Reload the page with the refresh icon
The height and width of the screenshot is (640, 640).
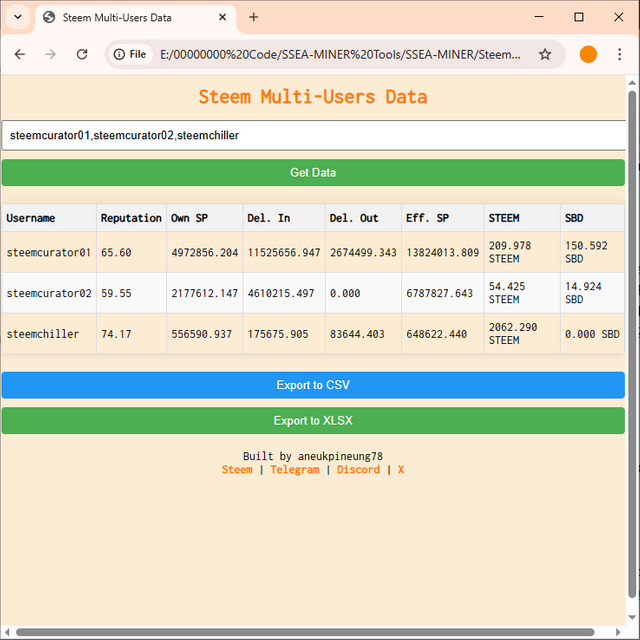pyautogui.click(x=82, y=54)
